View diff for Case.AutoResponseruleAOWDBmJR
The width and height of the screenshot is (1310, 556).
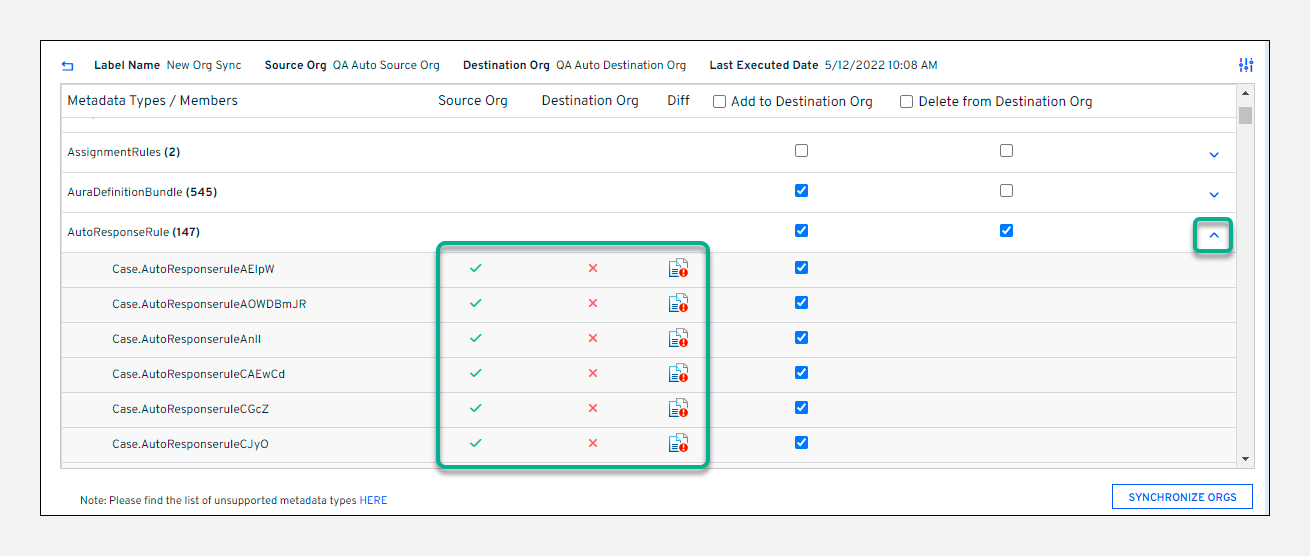pyautogui.click(x=678, y=303)
